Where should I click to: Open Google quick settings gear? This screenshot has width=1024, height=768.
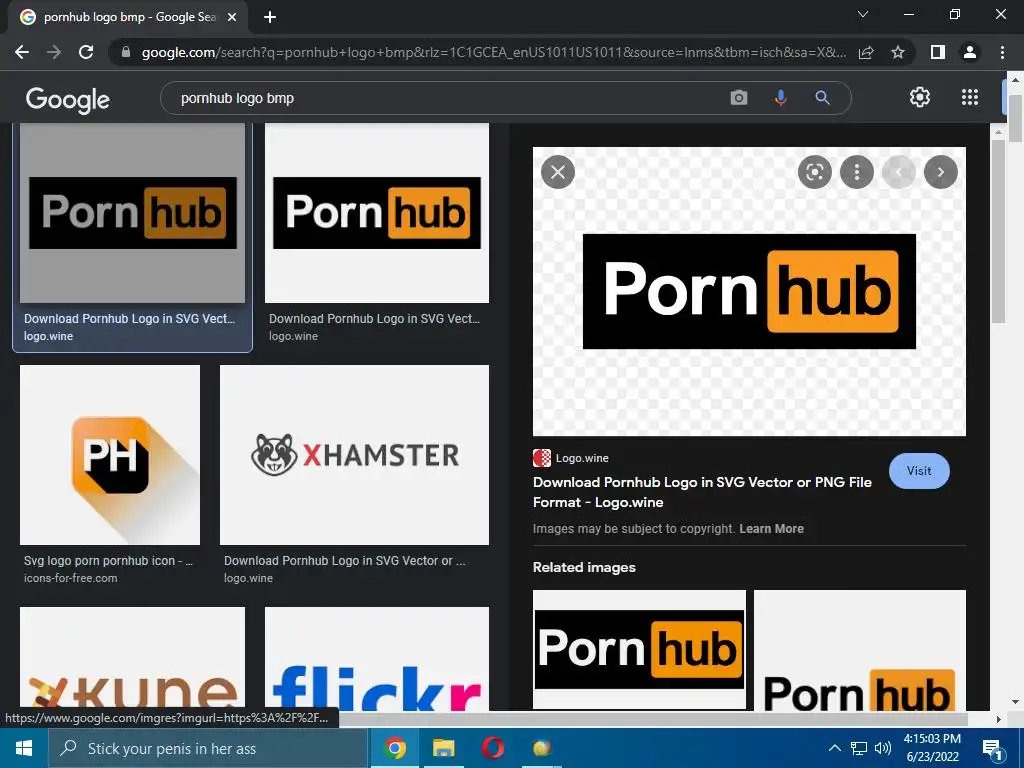[920, 97]
